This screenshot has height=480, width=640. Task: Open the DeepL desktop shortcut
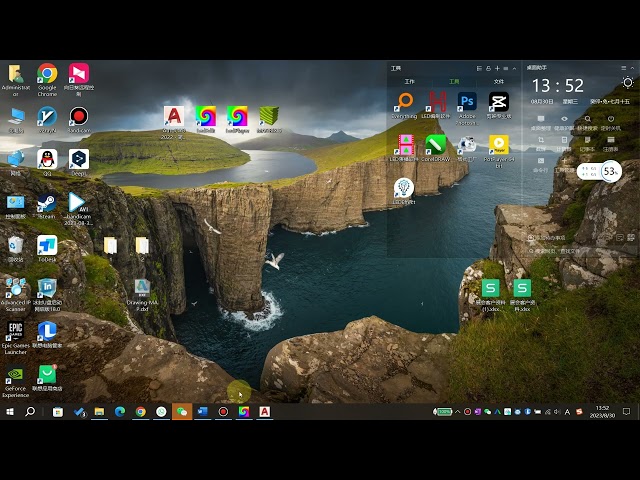[79, 159]
